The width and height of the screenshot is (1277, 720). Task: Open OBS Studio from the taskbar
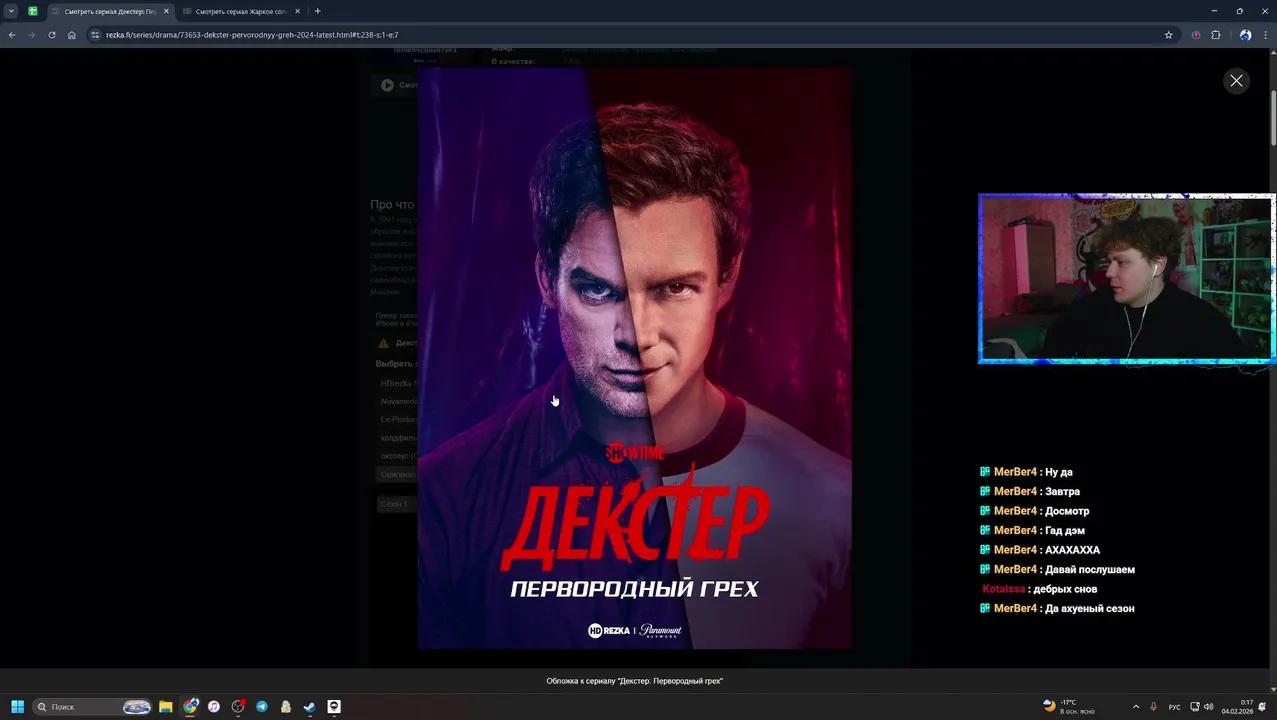coord(238,706)
